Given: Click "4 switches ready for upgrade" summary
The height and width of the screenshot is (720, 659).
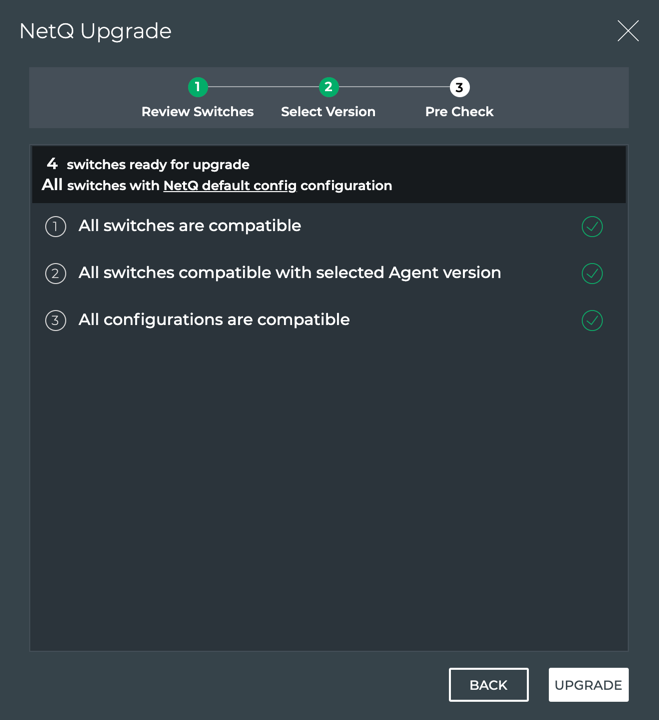Looking at the screenshot, I should (148, 164).
